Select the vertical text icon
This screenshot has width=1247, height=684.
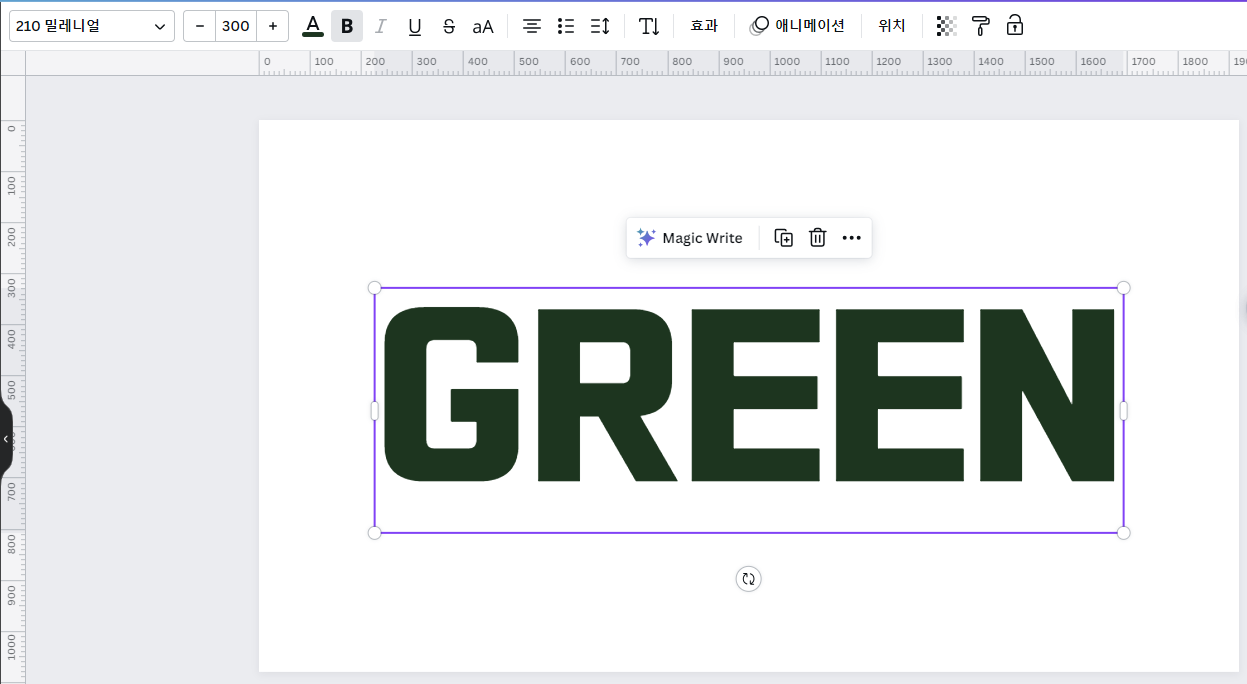(648, 26)
